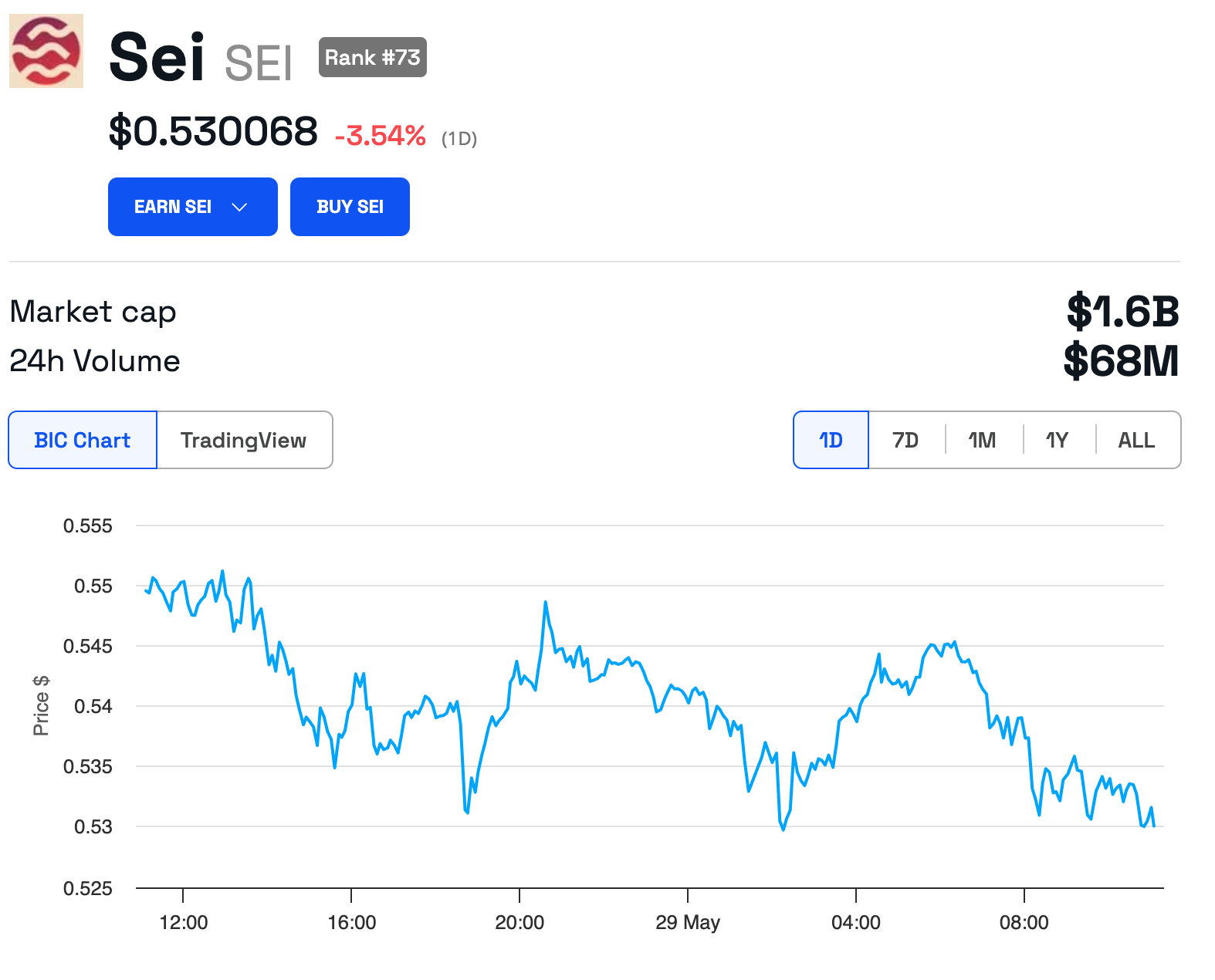The width and height of the screenshot is (1215, 980).
Task: Click the 20:00 timeline marker
Action: click(x=520, y=922)
